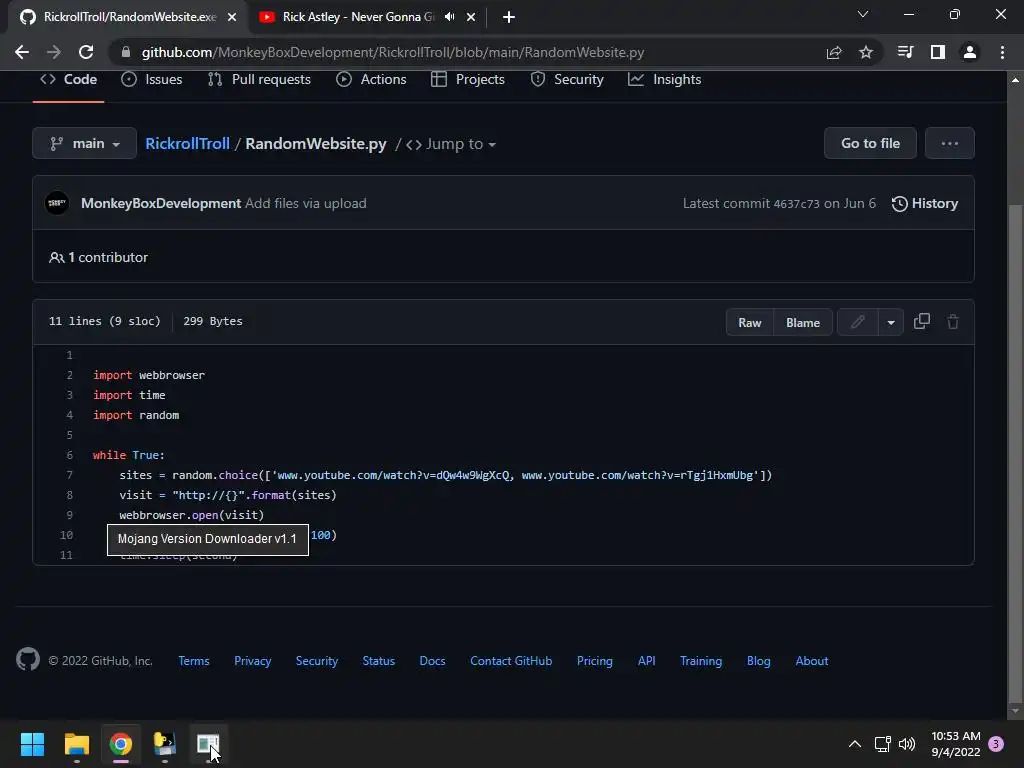1024x768 pixels.
Task: Open File Explorer from the taskbar
Action: tap(76, 744)
